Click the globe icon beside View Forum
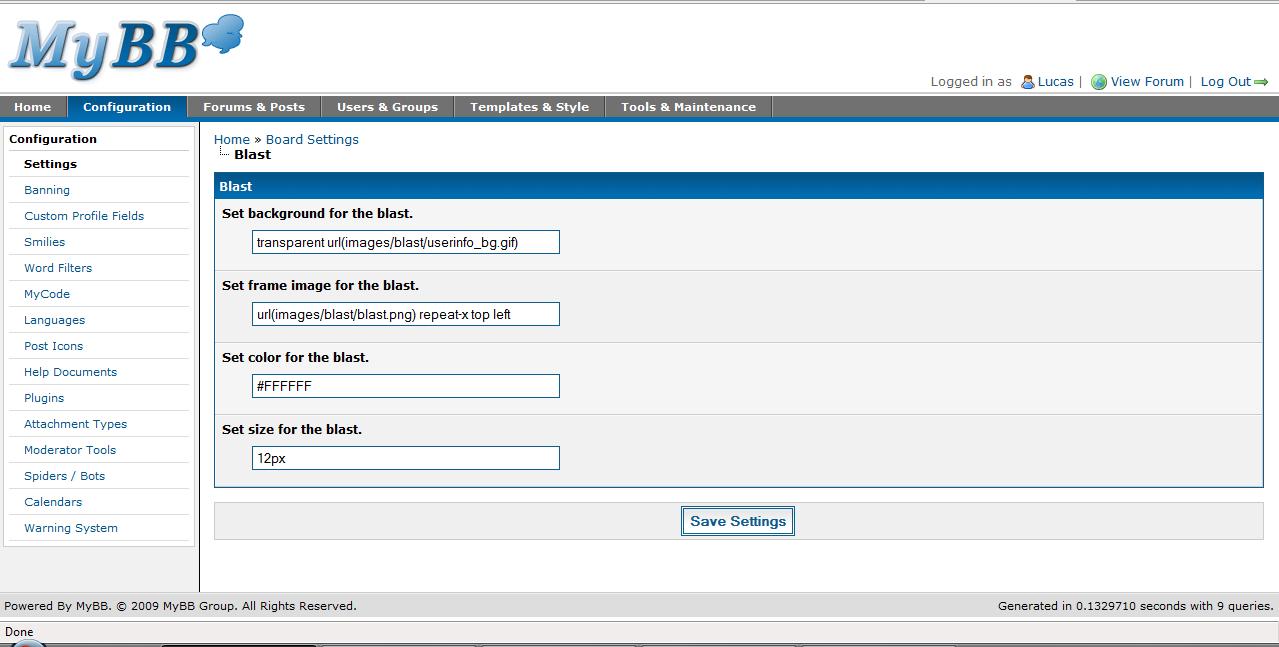The width and height of the screenshot is (1279, 647). [1099, 82]
